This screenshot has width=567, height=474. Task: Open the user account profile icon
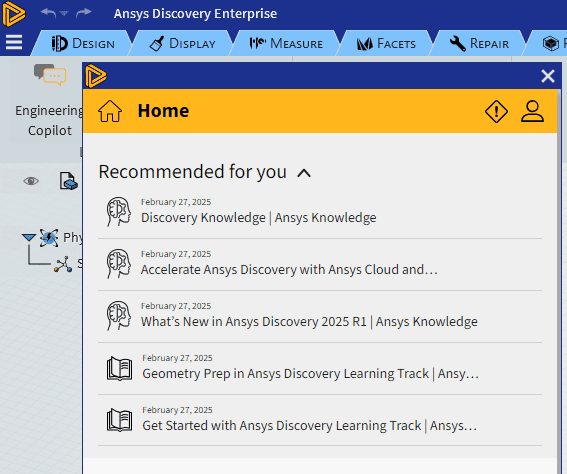coord(532,111)
